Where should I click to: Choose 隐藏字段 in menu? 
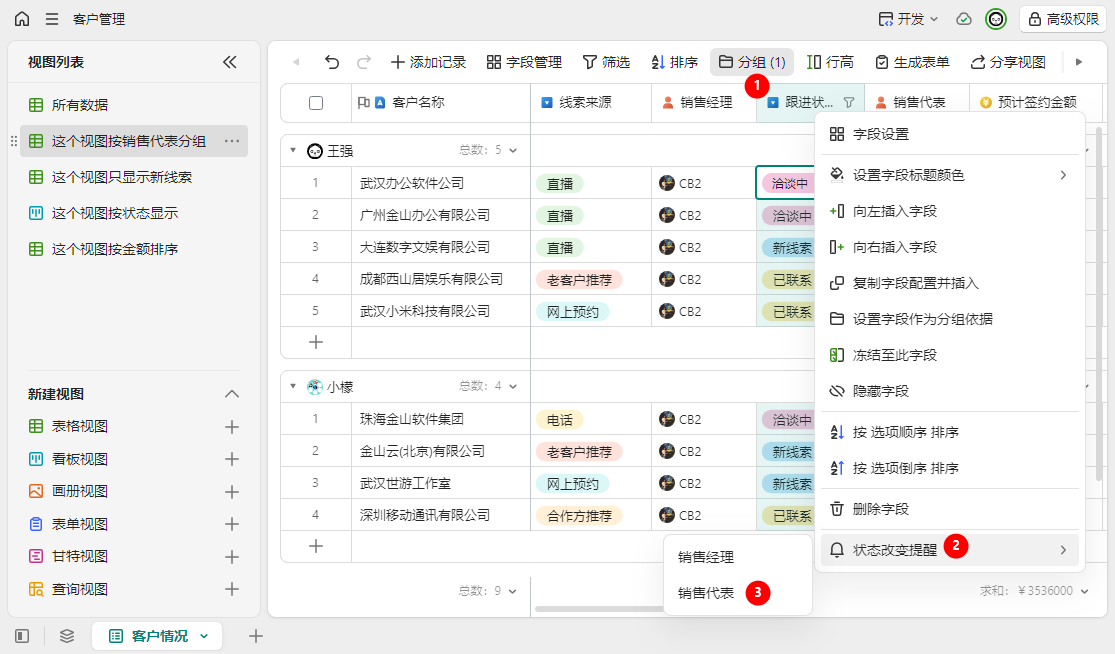point(950,391)
